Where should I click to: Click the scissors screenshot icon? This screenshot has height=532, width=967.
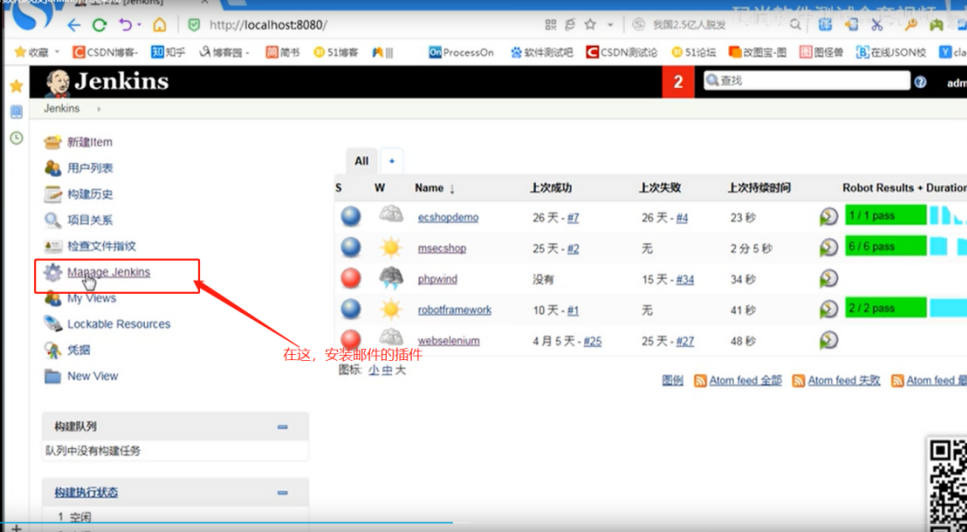click(876, 25)
